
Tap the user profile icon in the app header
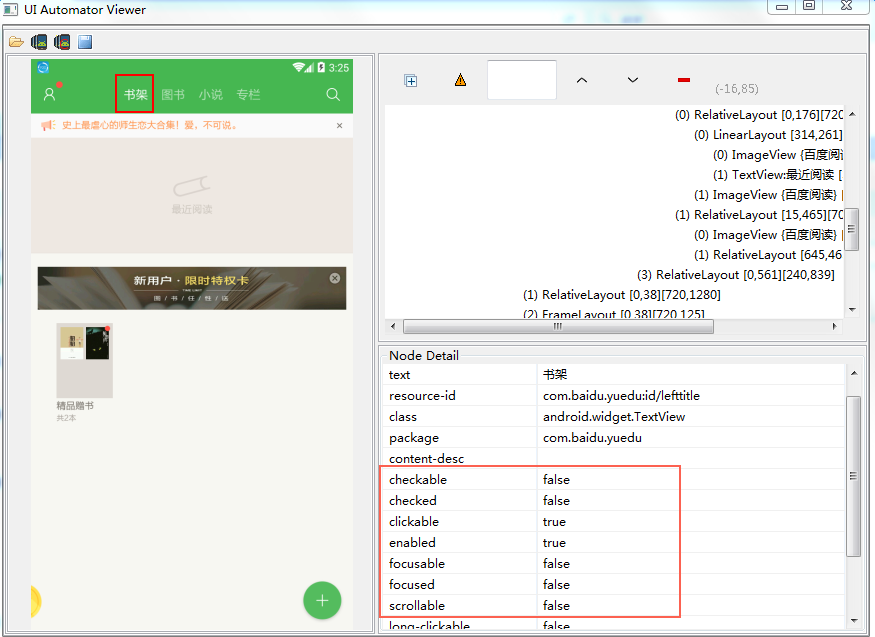pos(49,95)
